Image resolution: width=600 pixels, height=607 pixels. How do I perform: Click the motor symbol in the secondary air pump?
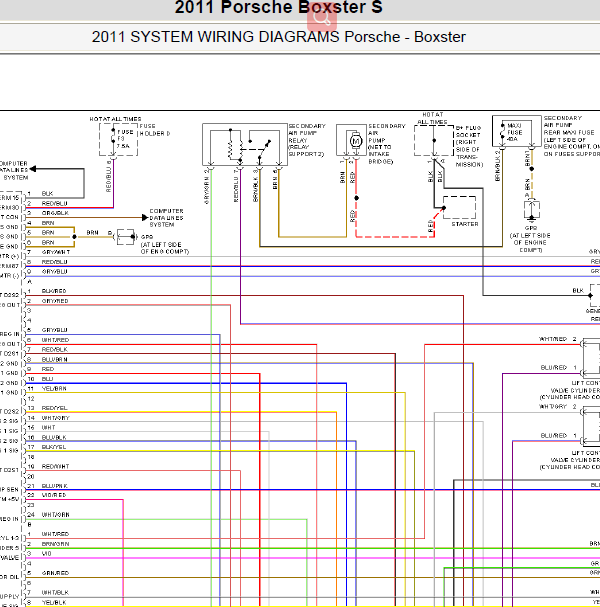[x=355, y=141]
